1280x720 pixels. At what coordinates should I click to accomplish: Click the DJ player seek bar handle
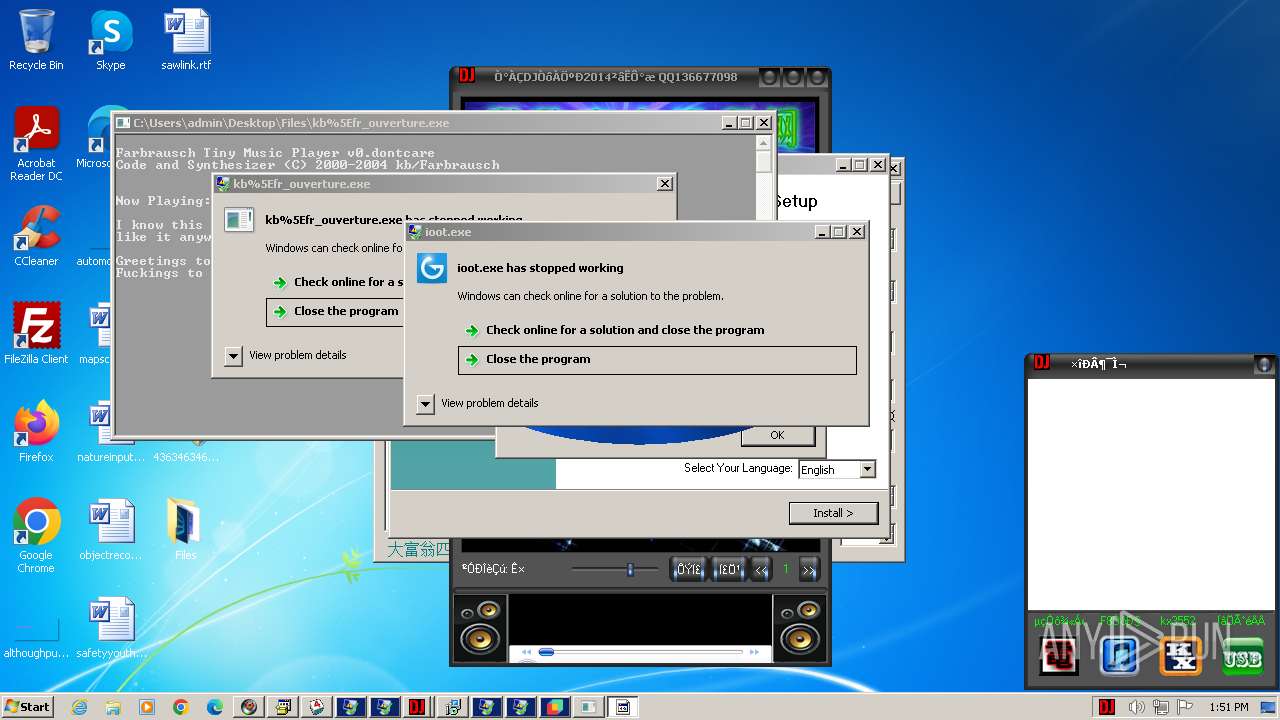pos(546,652)
